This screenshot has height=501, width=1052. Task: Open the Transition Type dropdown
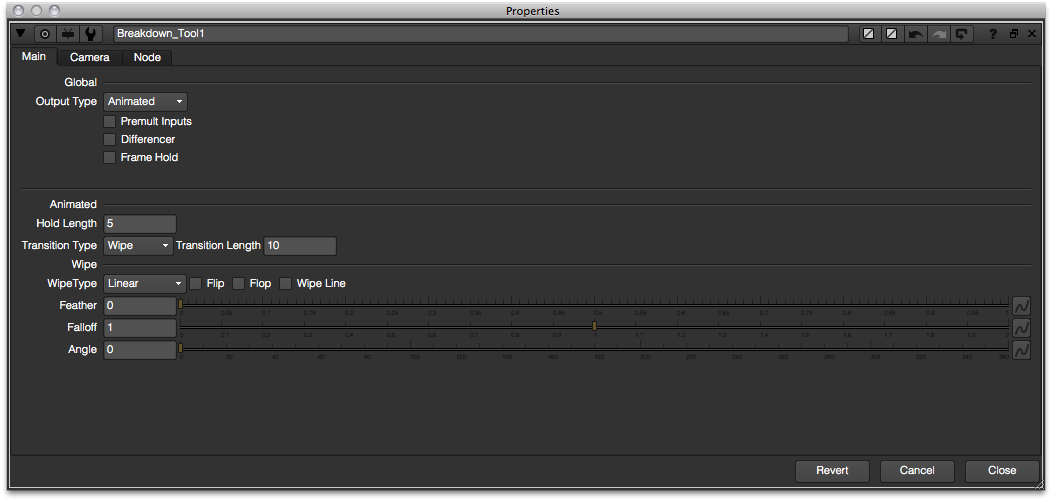pyautogui.click(x=138, y=245)
